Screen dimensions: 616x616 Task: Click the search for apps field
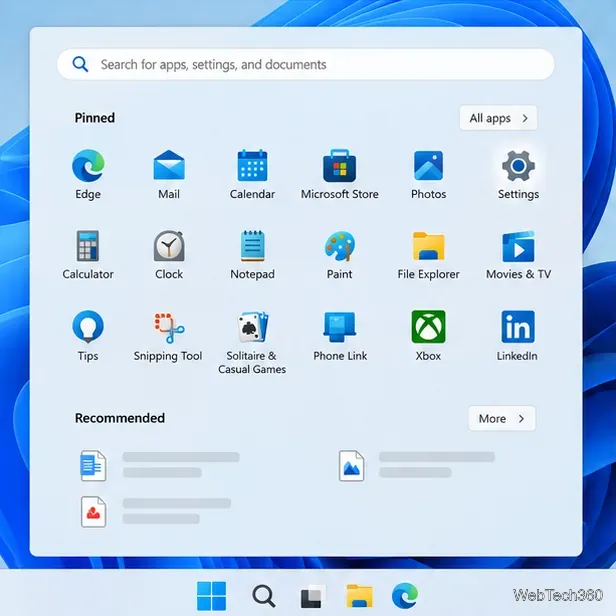(306, 64)
